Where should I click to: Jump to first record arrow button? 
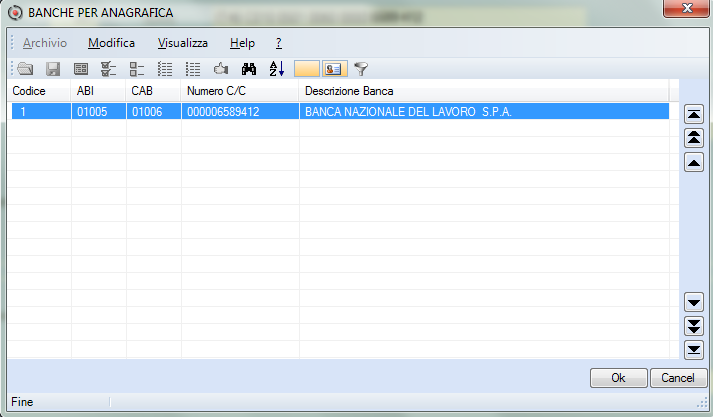click(694, 114)
